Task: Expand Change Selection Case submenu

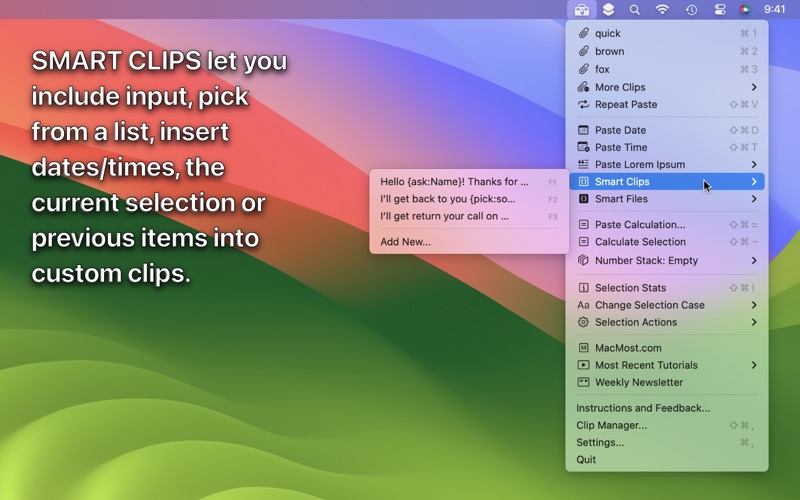Action: click(667, 305)
